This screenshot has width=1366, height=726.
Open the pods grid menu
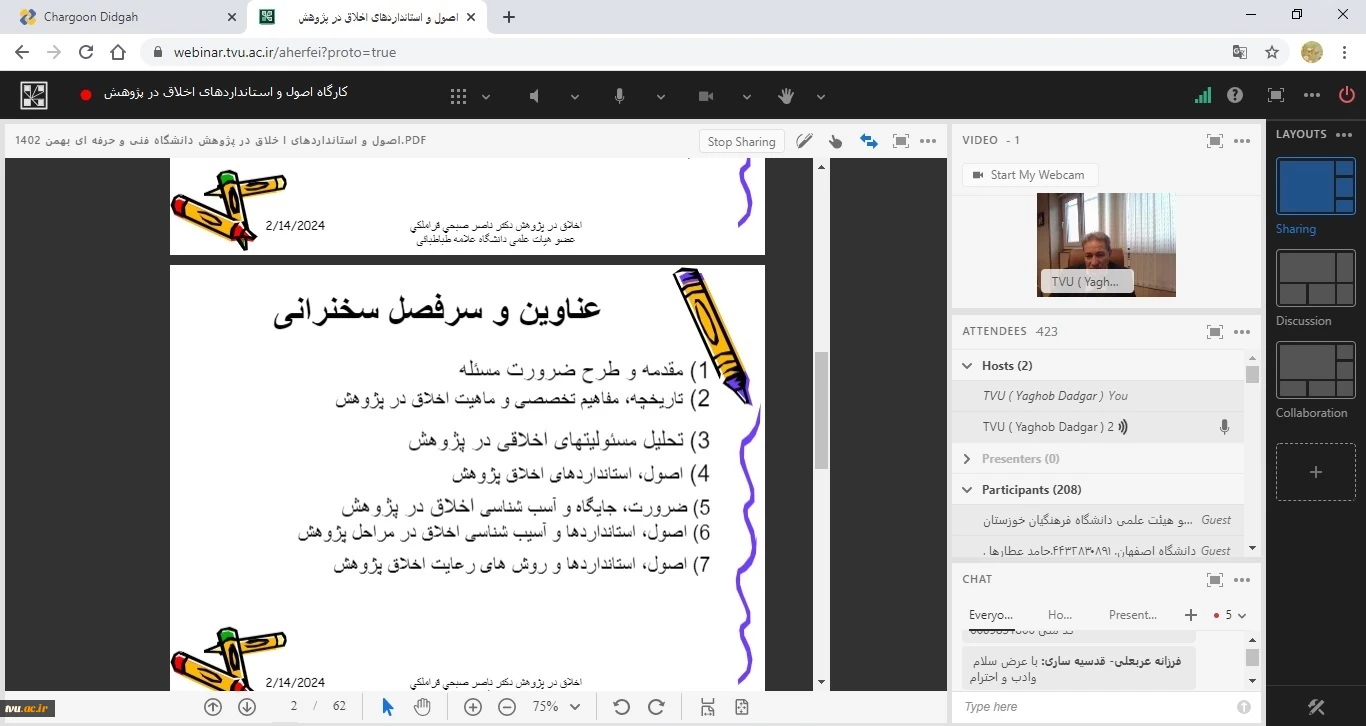(458, 96)
